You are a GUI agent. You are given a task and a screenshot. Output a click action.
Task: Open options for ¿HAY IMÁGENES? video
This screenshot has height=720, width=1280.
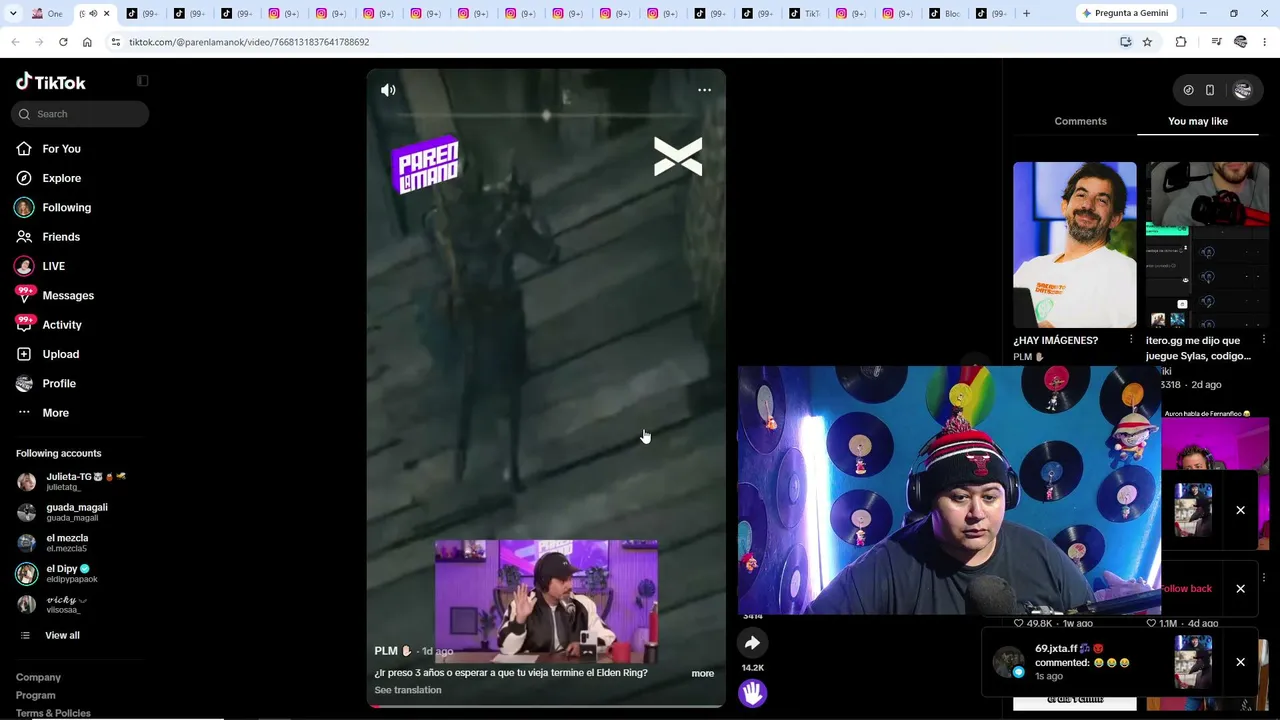click(1131, 340)
